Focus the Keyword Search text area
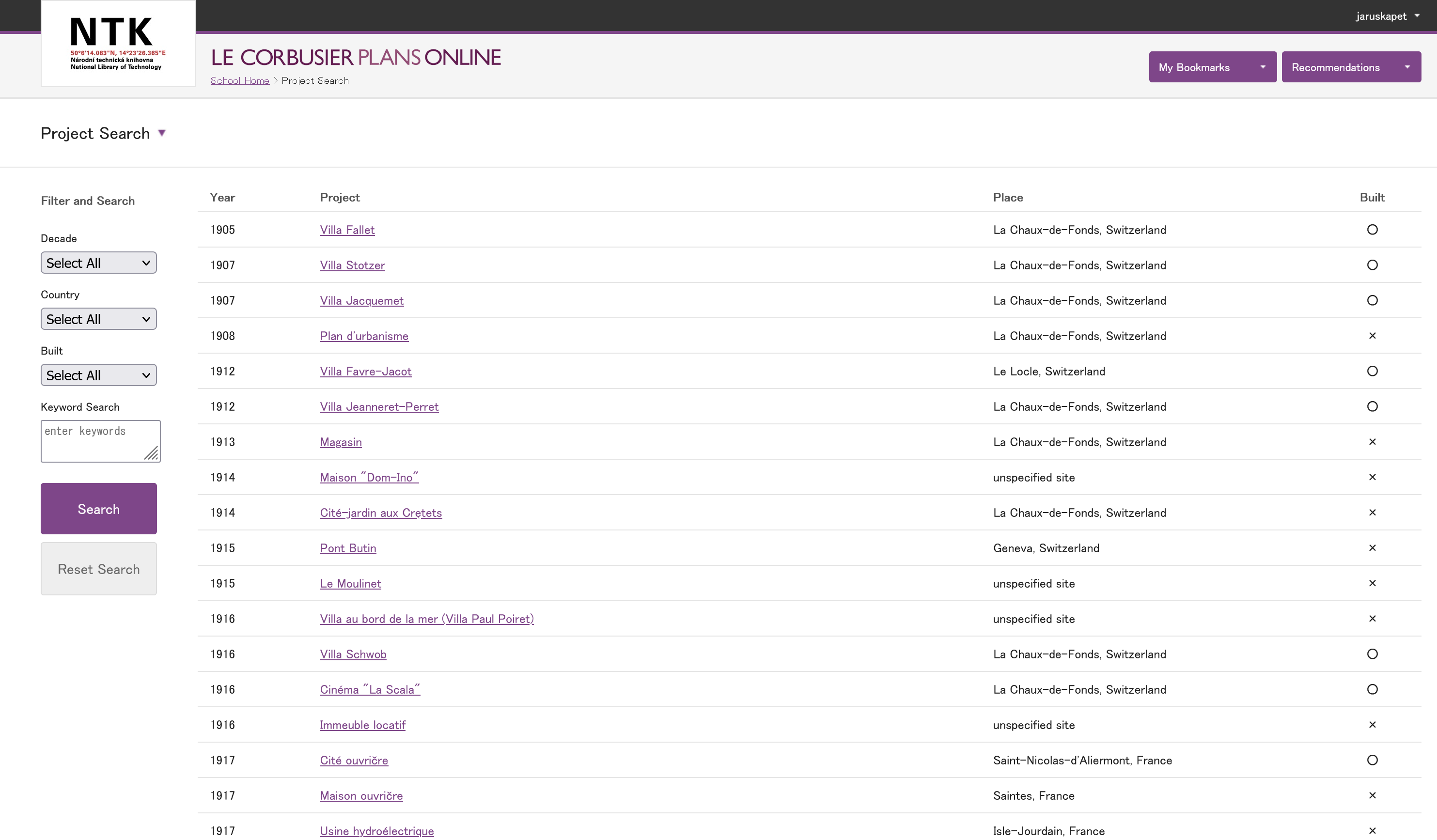 click(x=100, y=441)
